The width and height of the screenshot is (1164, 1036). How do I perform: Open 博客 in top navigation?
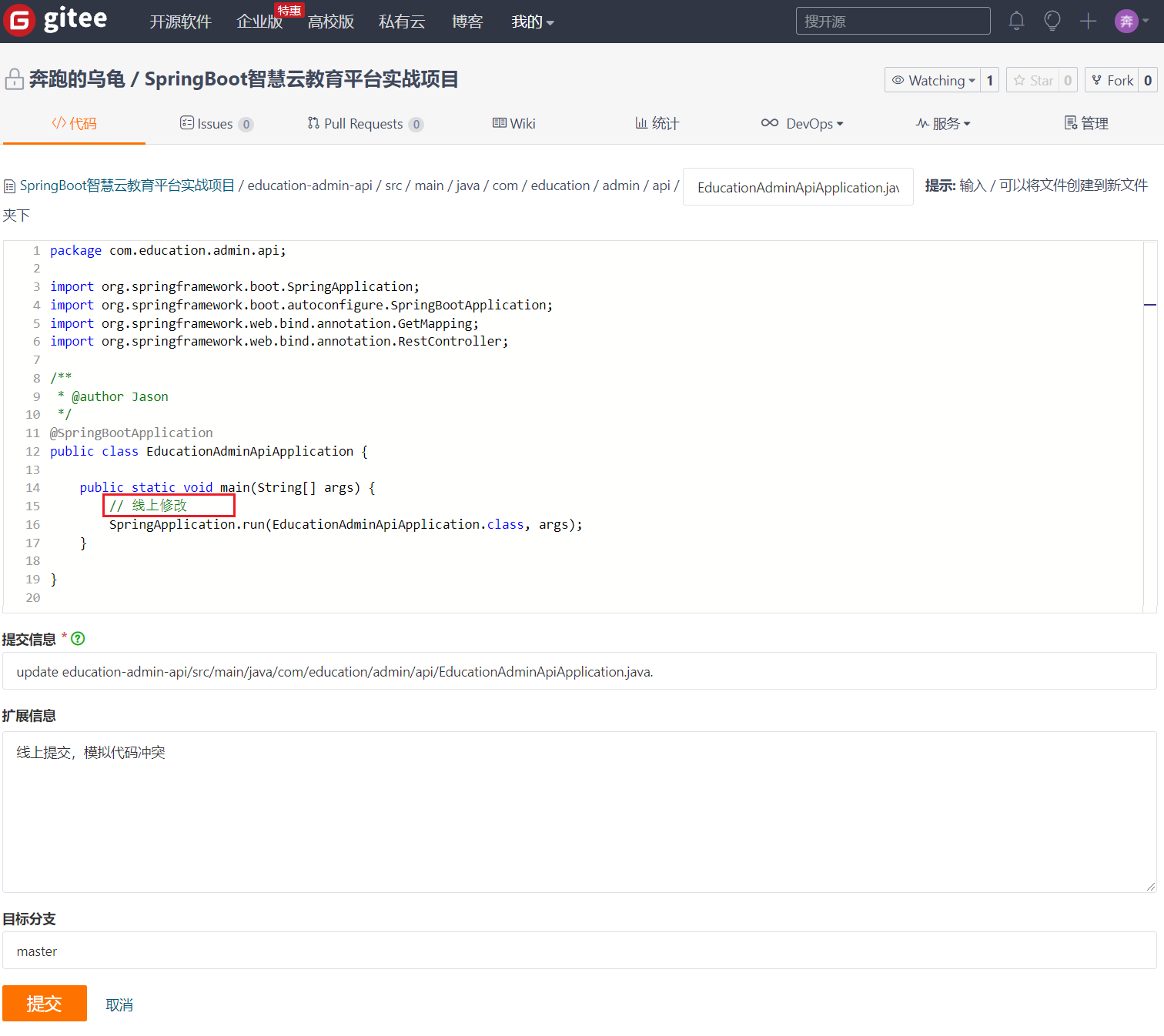click(467, 22)
